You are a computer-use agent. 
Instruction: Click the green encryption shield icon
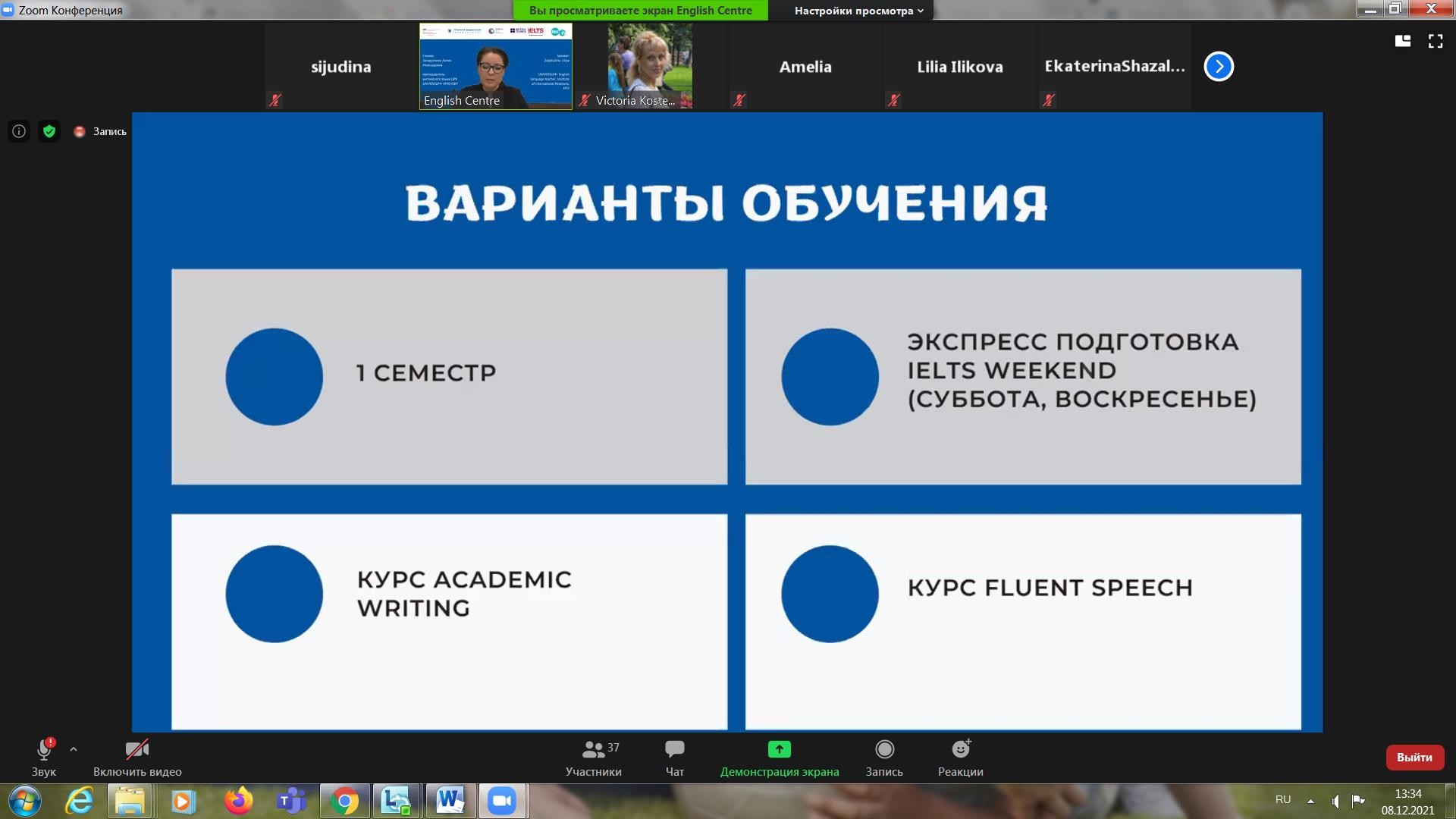(x=49, y=131)
